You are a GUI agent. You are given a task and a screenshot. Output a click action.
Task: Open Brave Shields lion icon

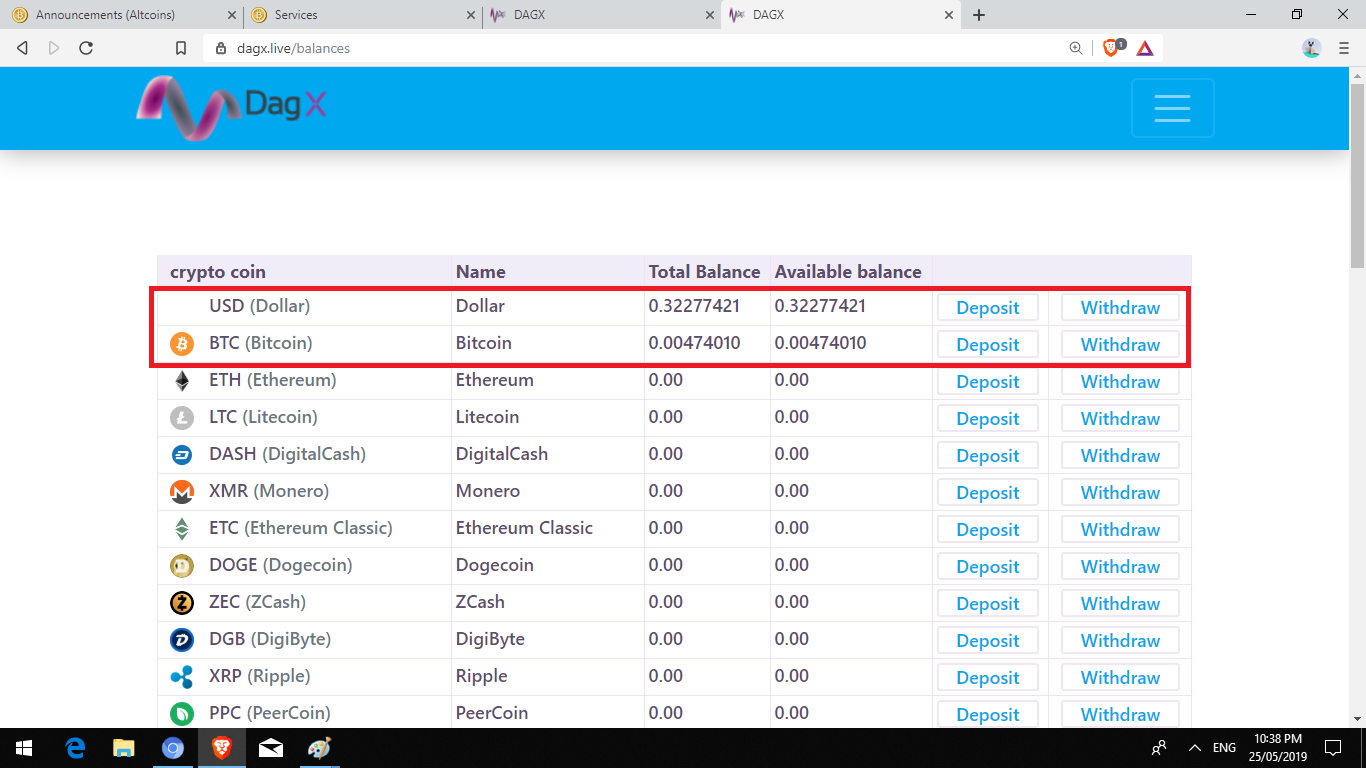[1112, 48]
